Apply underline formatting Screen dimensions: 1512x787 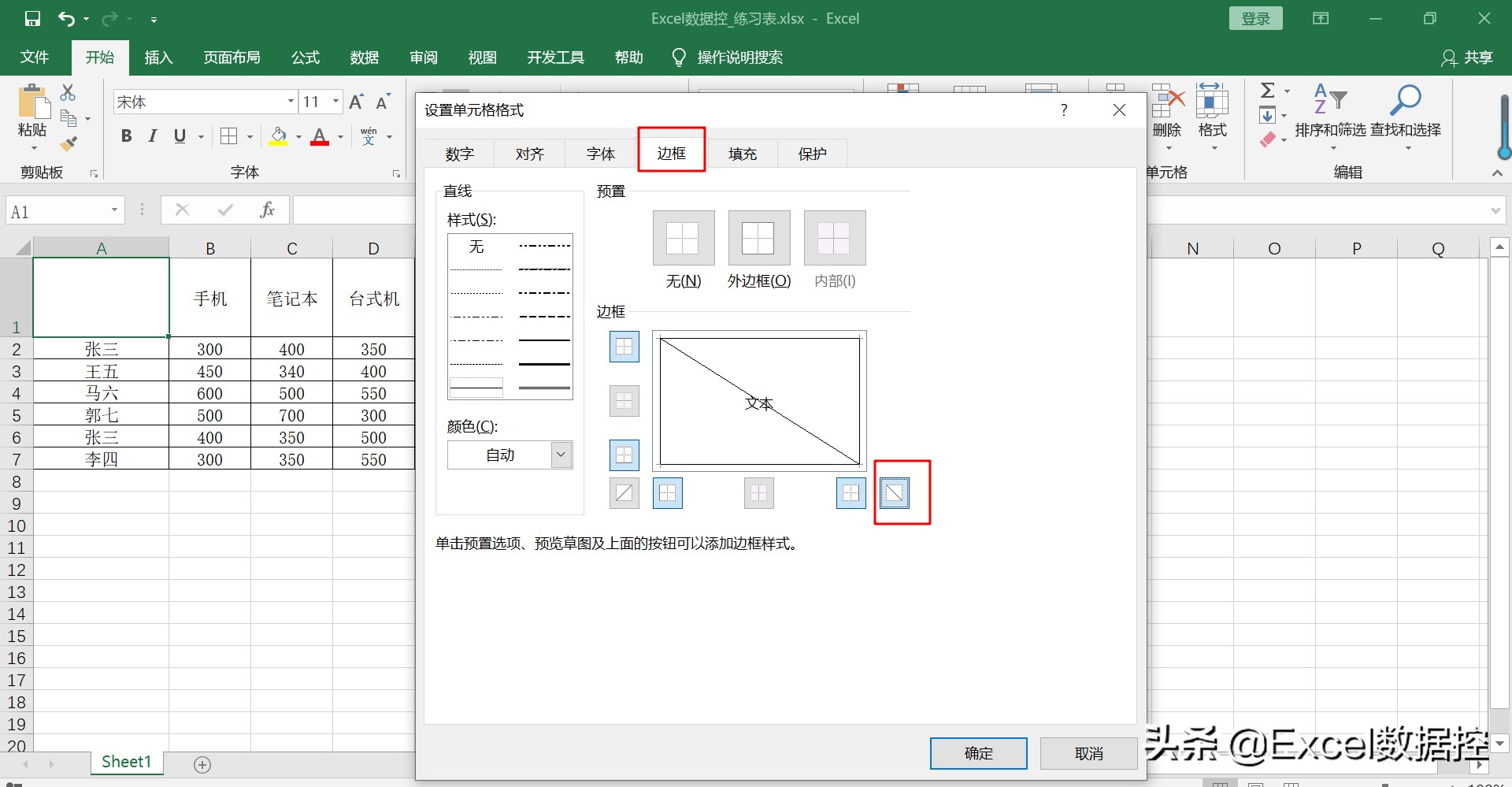[179, 135]
